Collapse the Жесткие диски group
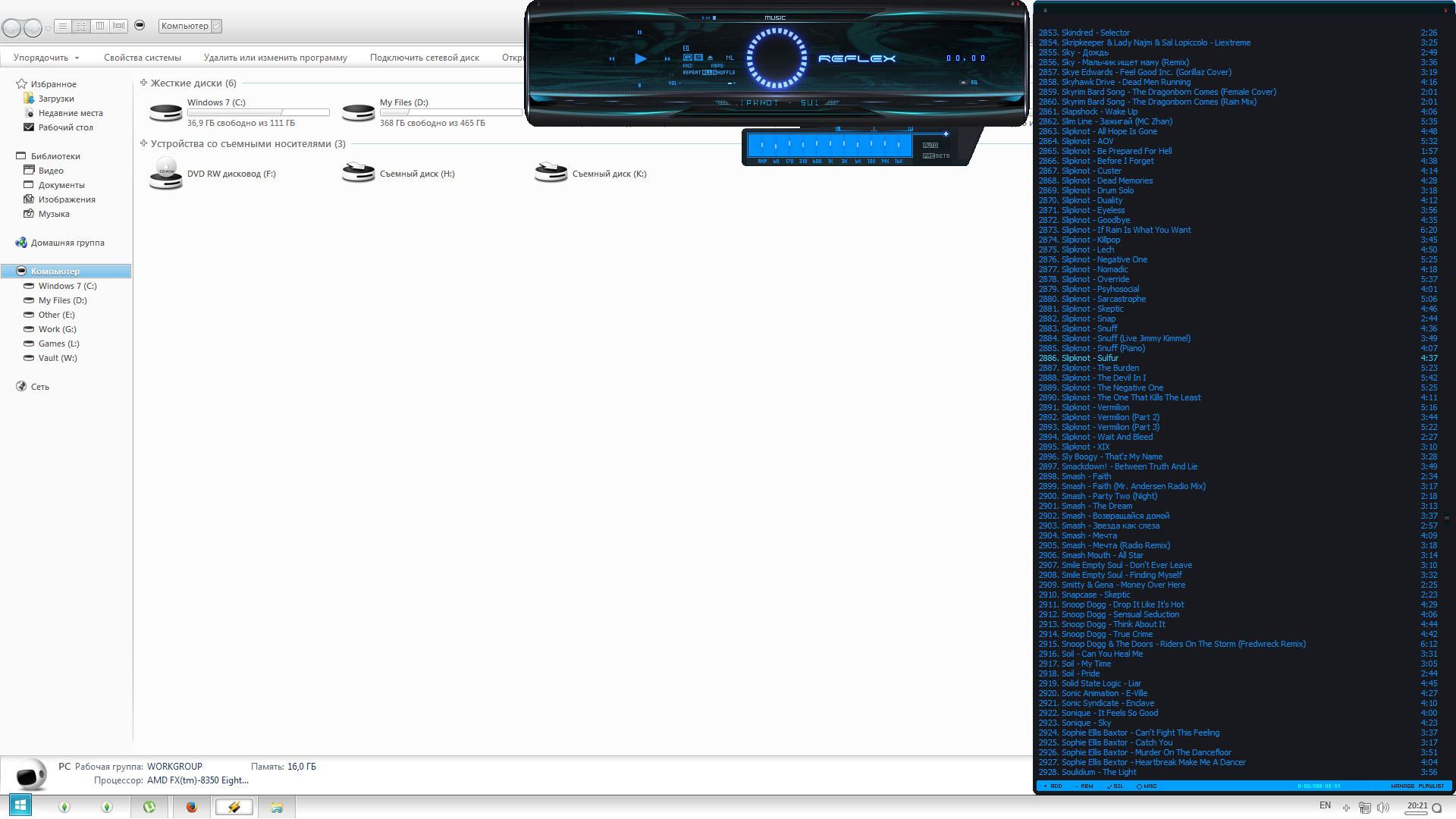1456x819 pixels. 143,83
